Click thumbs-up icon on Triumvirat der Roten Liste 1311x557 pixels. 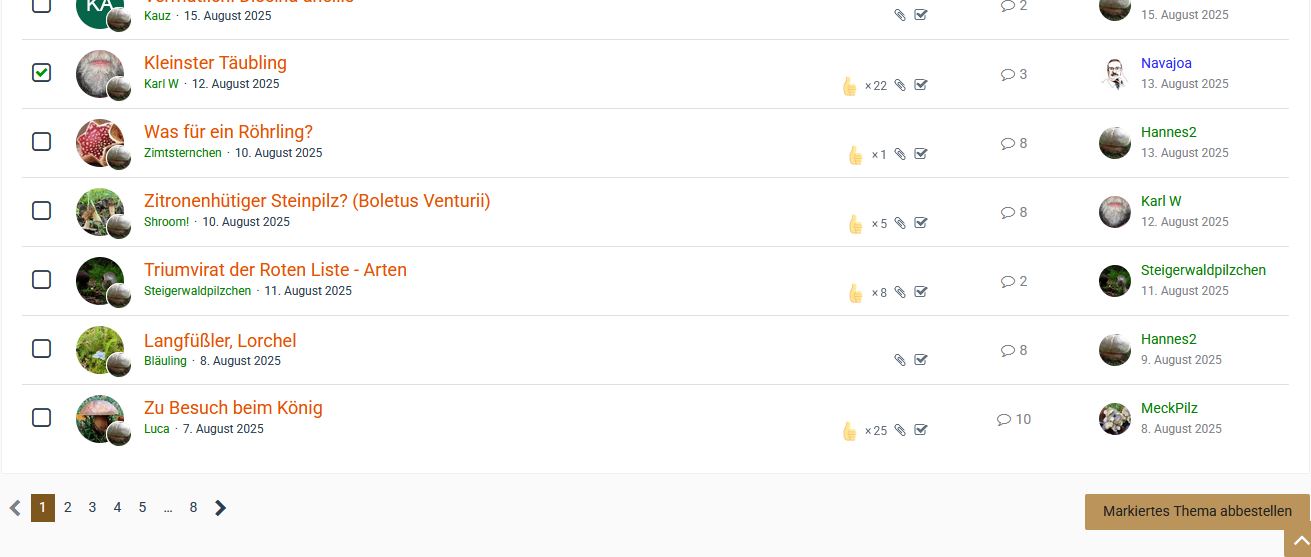click(855, 293)
